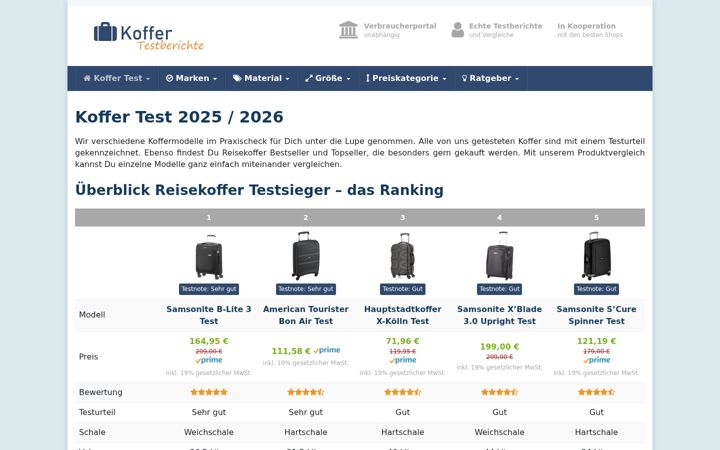Click the Echte Testberichte header text
This screenshot has height=450, width=720.
pyautogui.click(x=506, y=26)
